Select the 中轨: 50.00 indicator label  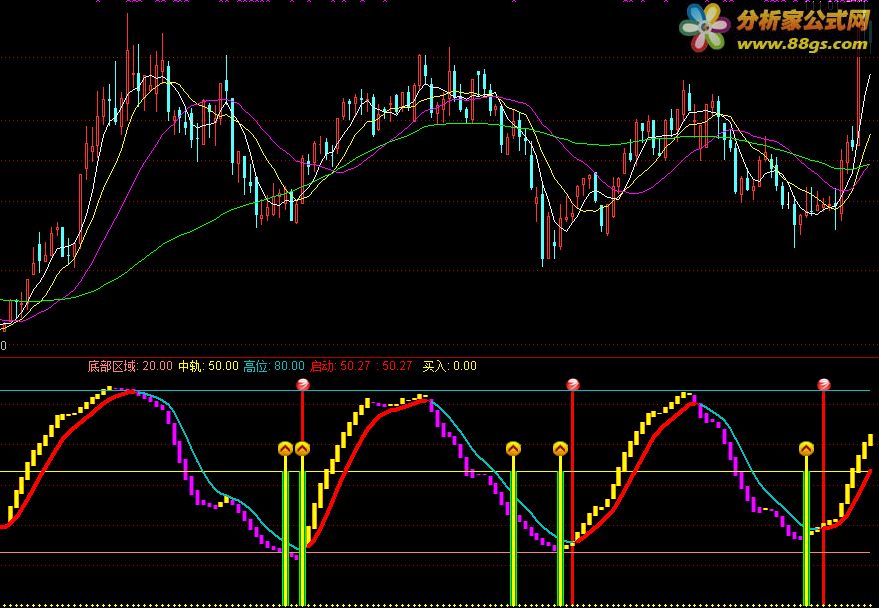[x=209, y=366]
